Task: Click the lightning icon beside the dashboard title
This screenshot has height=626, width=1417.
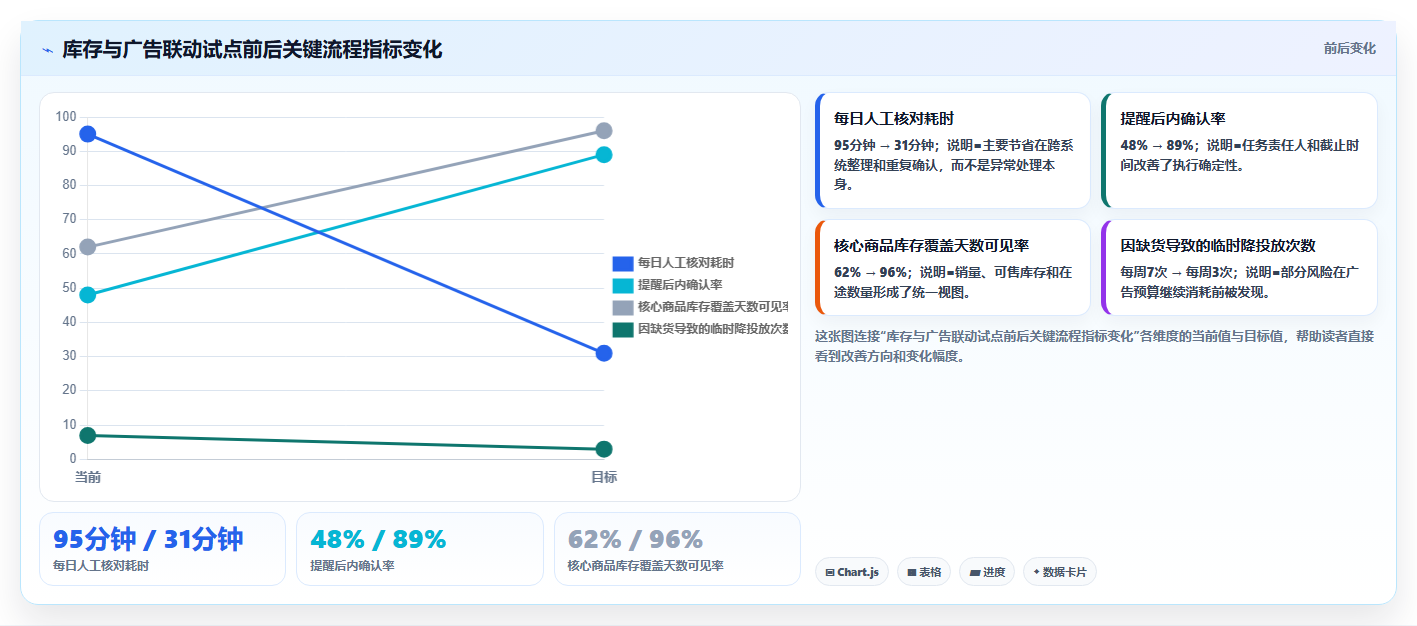Action: pyautogui.click(x=47, y=50)
